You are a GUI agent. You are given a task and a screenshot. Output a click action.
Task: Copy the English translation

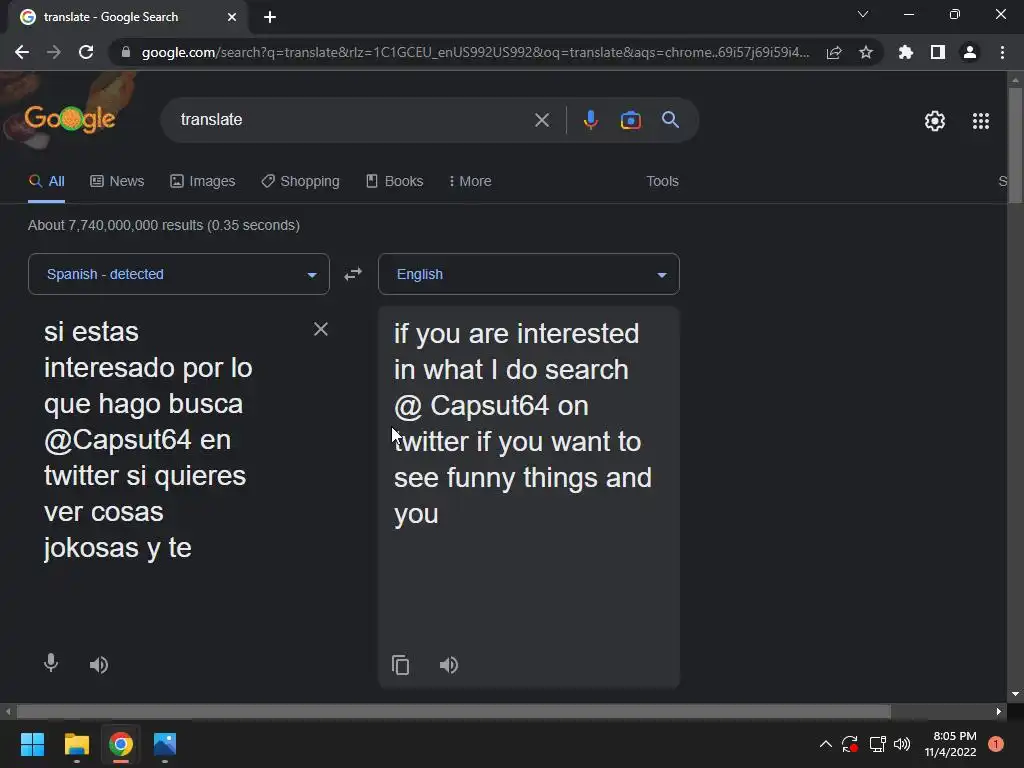[400, 665]
